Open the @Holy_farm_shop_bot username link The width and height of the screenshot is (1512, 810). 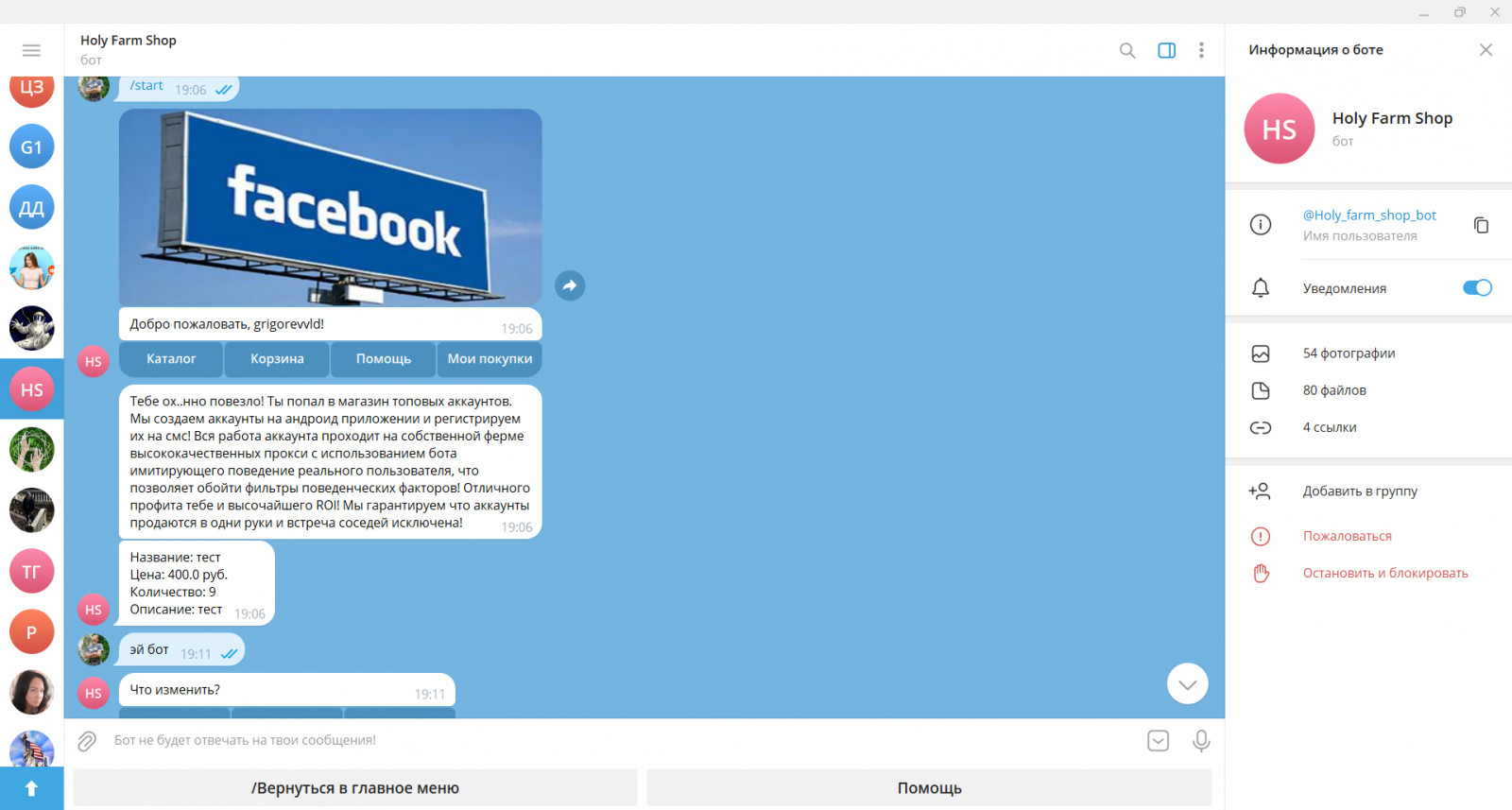[1369, 215]
